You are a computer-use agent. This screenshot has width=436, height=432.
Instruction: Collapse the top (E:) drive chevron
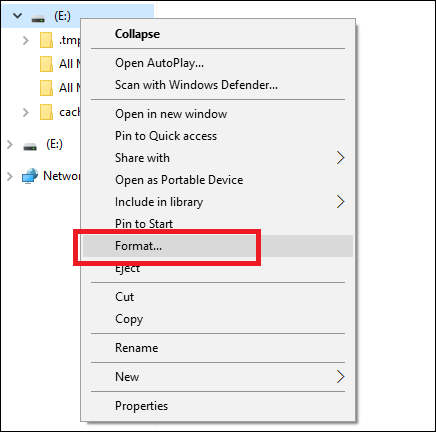point(17,16)
